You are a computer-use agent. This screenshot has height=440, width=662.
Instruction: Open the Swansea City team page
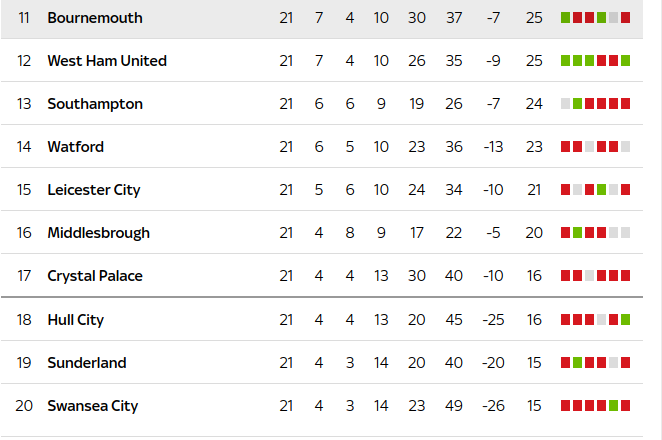tap(92, 406)
